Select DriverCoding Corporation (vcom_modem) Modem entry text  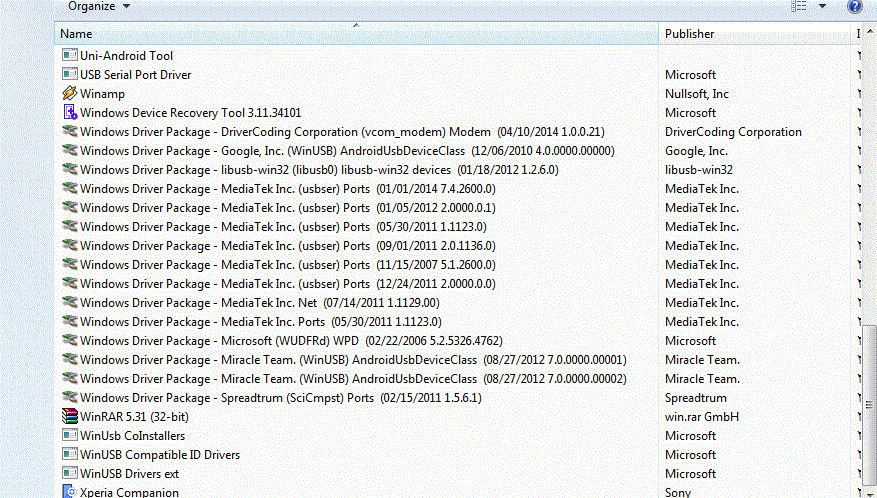click(342, 131)
